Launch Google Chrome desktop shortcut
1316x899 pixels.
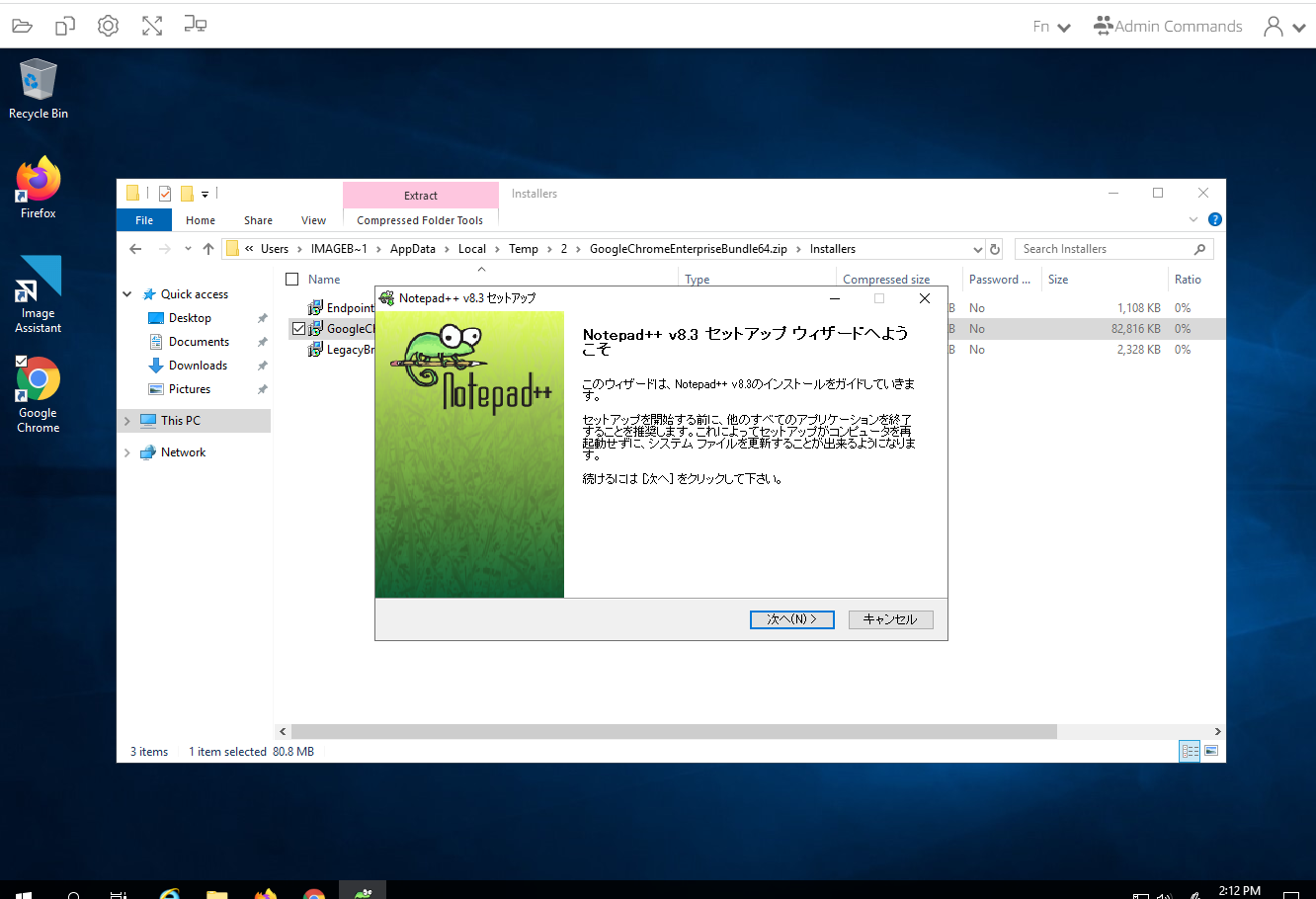39,395
